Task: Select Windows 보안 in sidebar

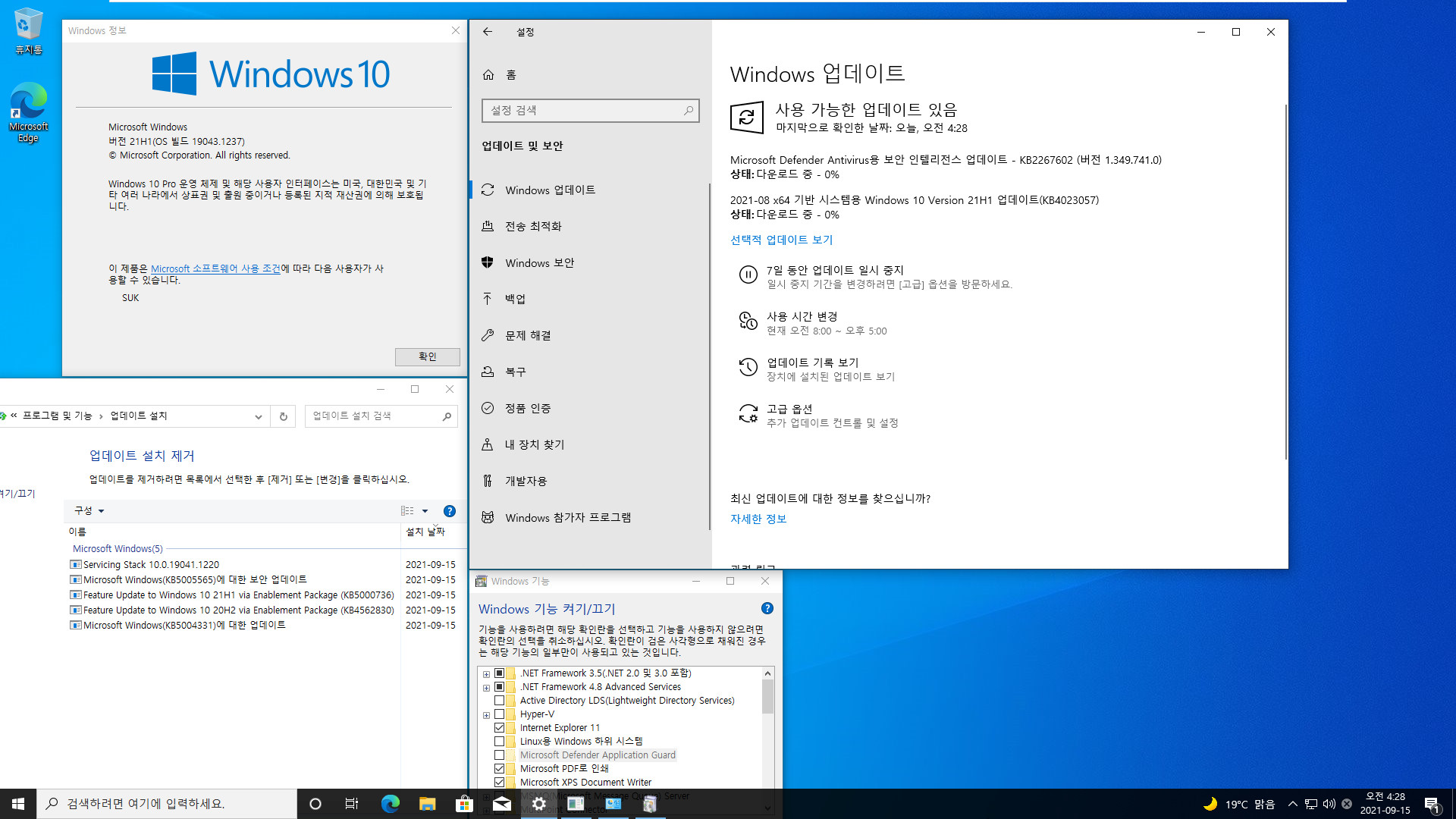Action: 589,262
